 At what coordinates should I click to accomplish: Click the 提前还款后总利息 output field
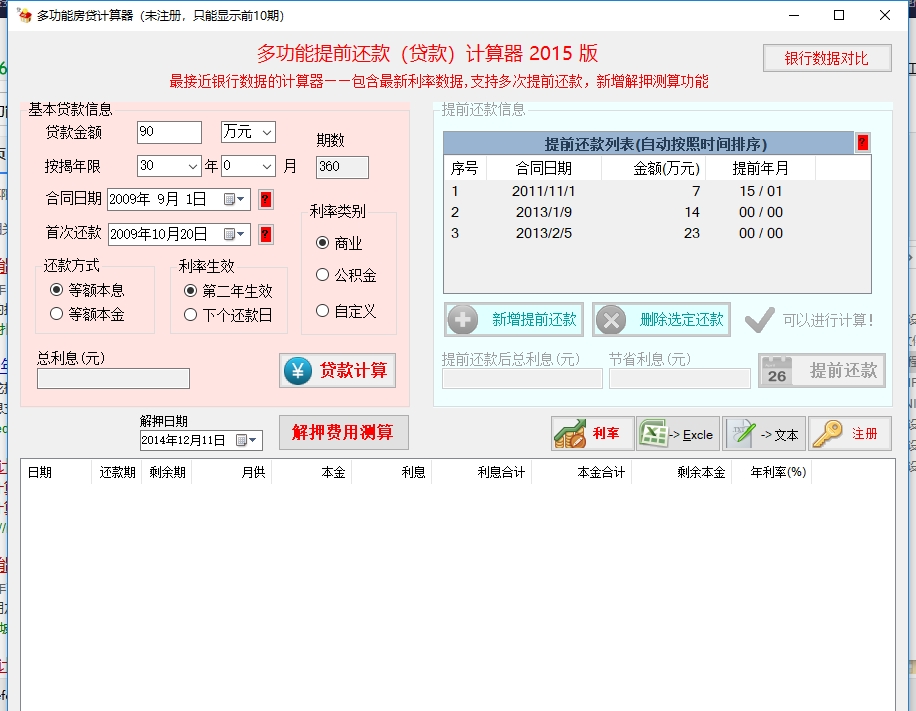point(522,379)
